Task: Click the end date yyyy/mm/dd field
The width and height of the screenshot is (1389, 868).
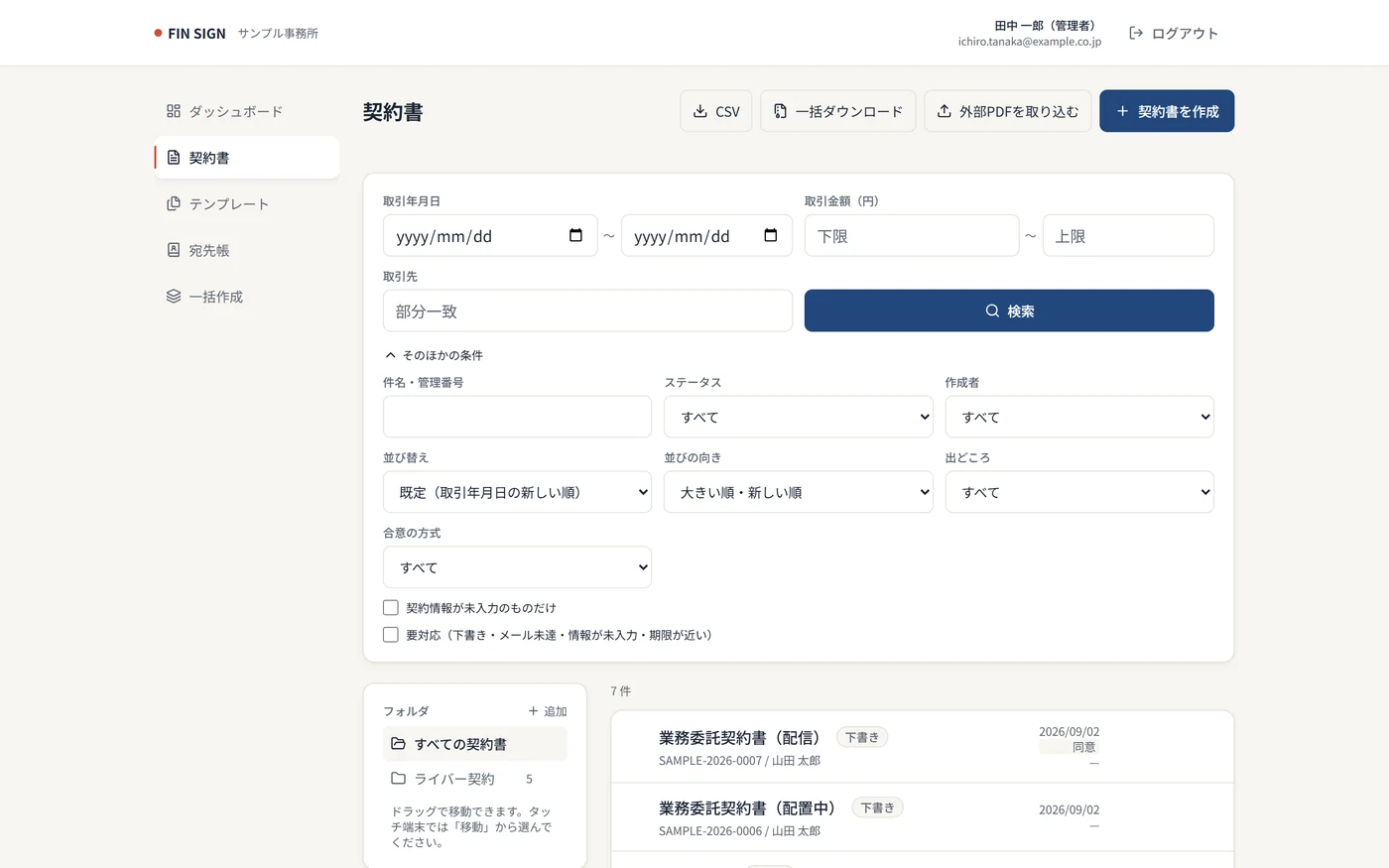Action: [706, 235]
